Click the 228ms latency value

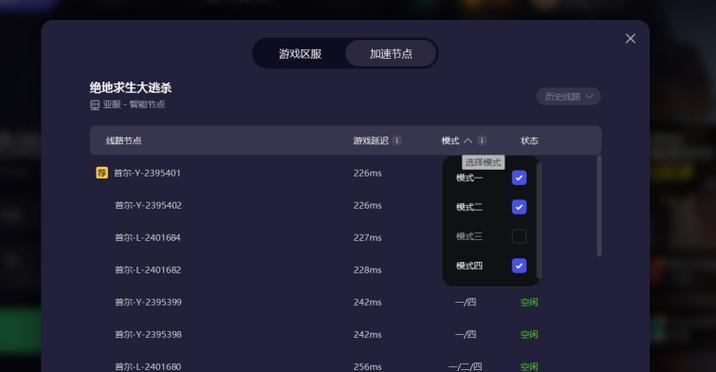(367, 270)
